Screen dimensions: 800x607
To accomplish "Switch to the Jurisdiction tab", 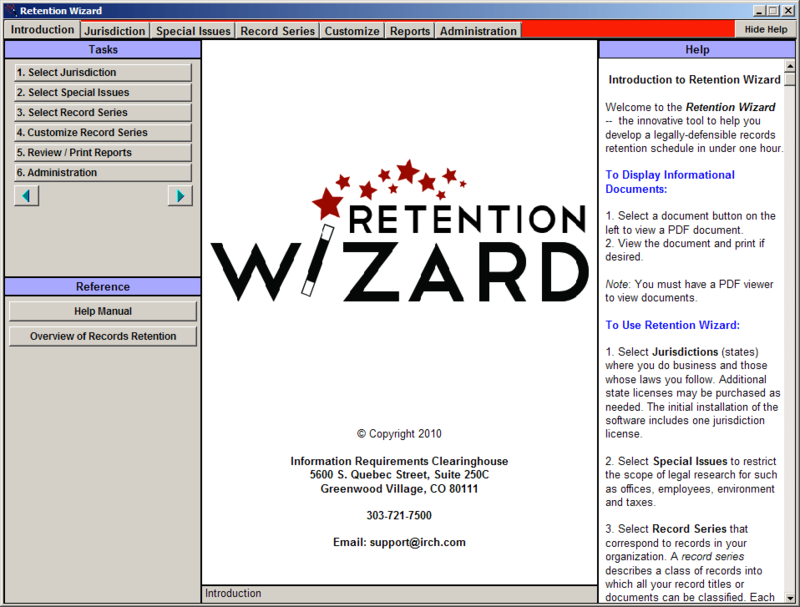I will tap(114, 31).
